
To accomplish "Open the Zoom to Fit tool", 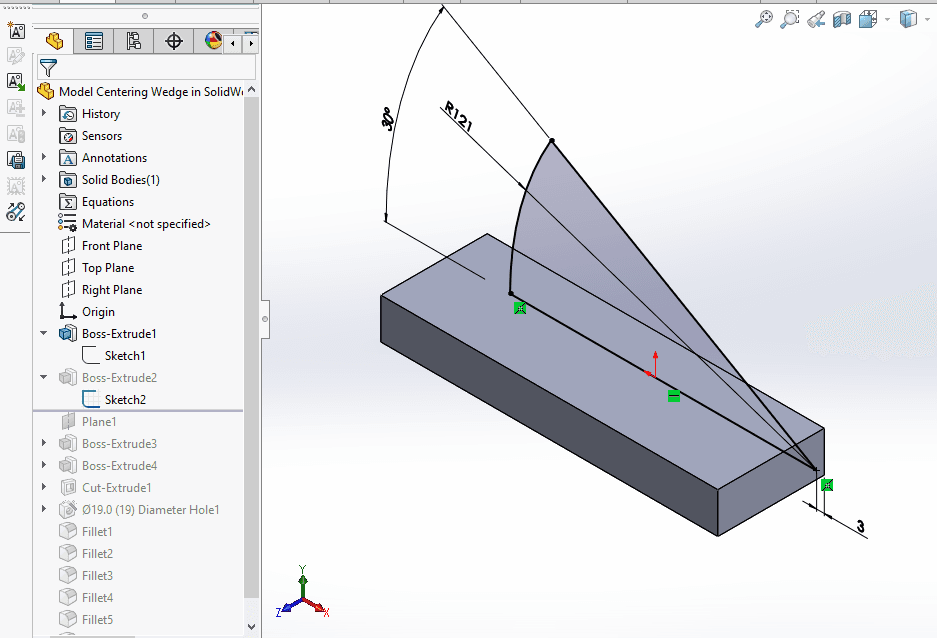I will point(766,18).
